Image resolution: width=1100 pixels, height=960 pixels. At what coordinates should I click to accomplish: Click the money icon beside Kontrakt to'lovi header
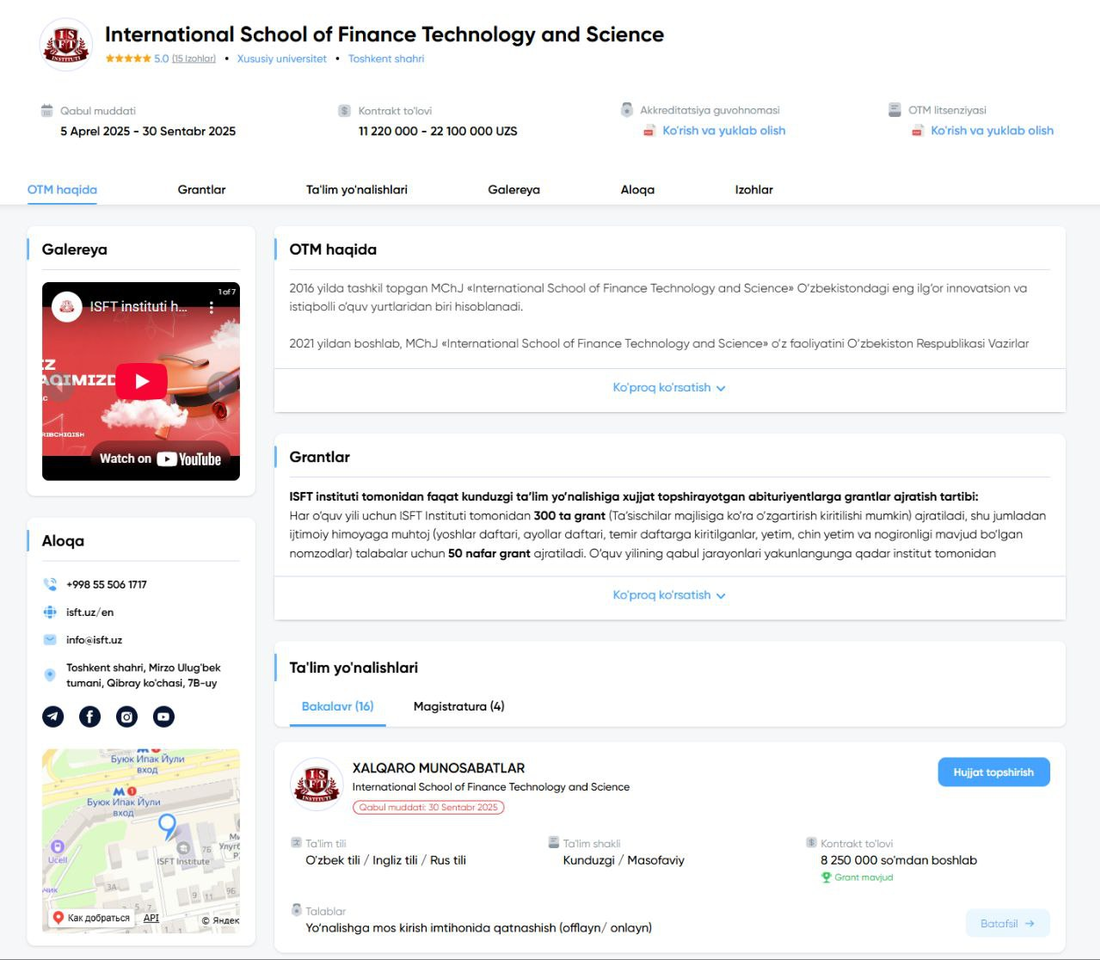[x=344, y=110]
